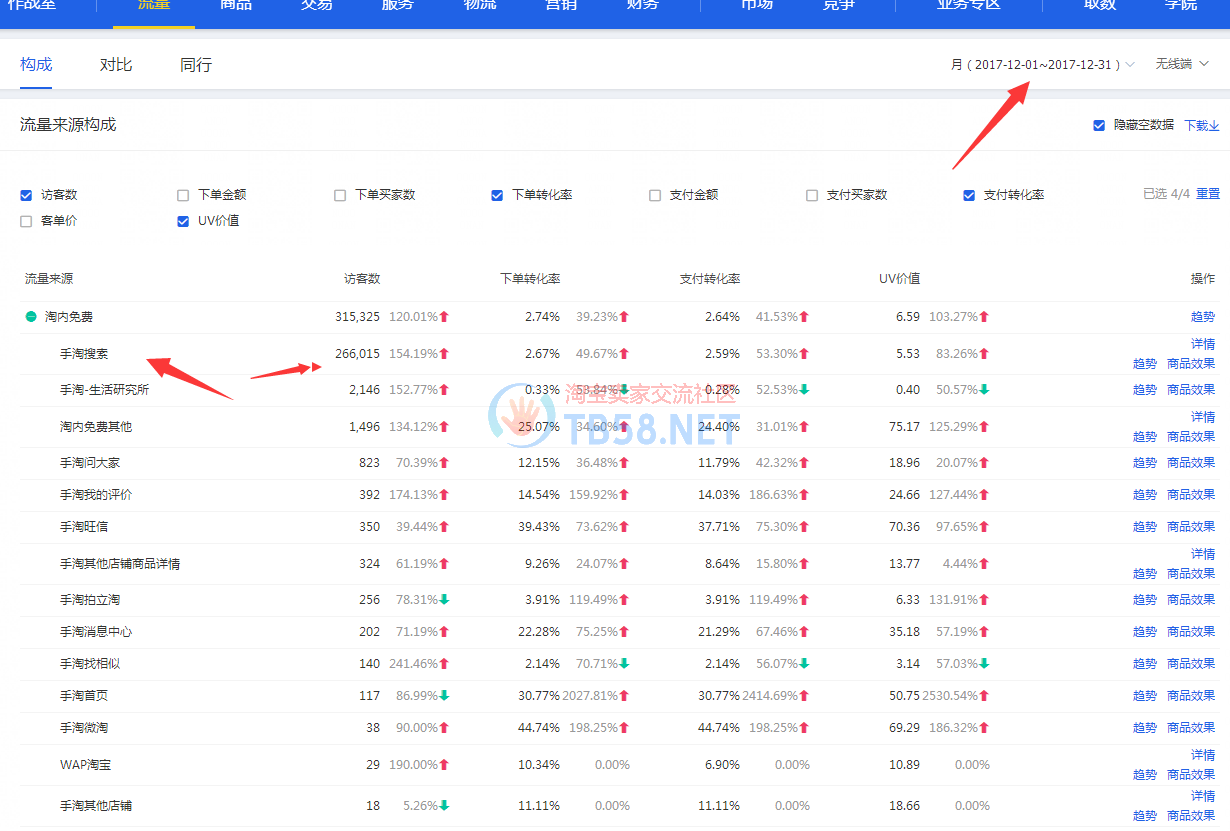Select the 手淘问大家 source name
This screenshot has width=1230, height=831.
click(90, 463)
